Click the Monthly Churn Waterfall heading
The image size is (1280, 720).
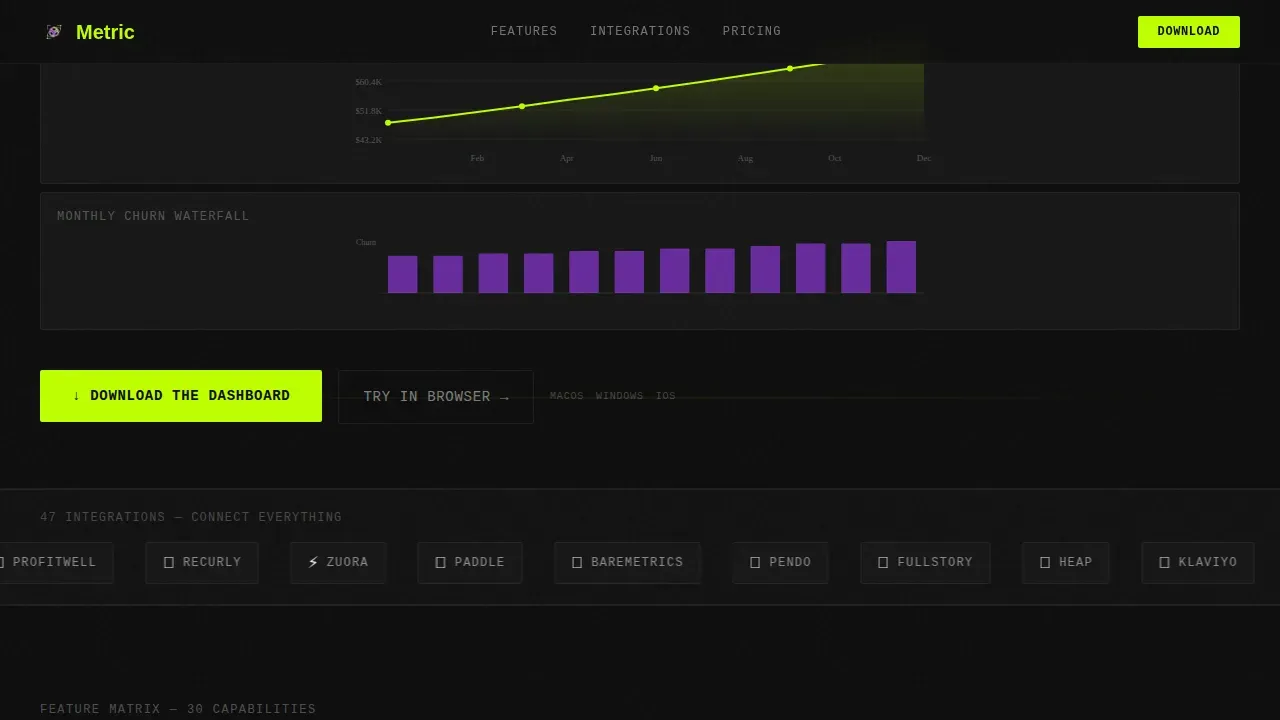(x=153, y=216)
